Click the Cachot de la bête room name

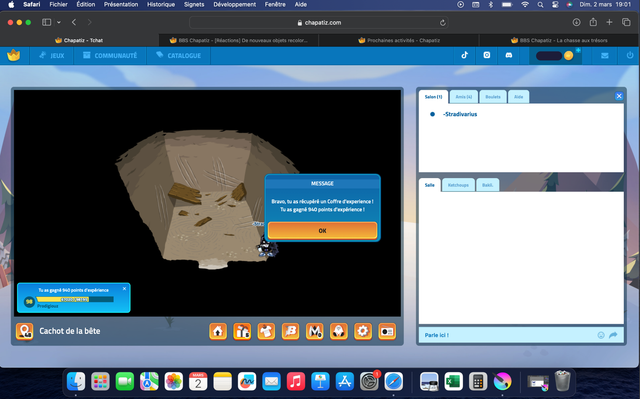70,331
